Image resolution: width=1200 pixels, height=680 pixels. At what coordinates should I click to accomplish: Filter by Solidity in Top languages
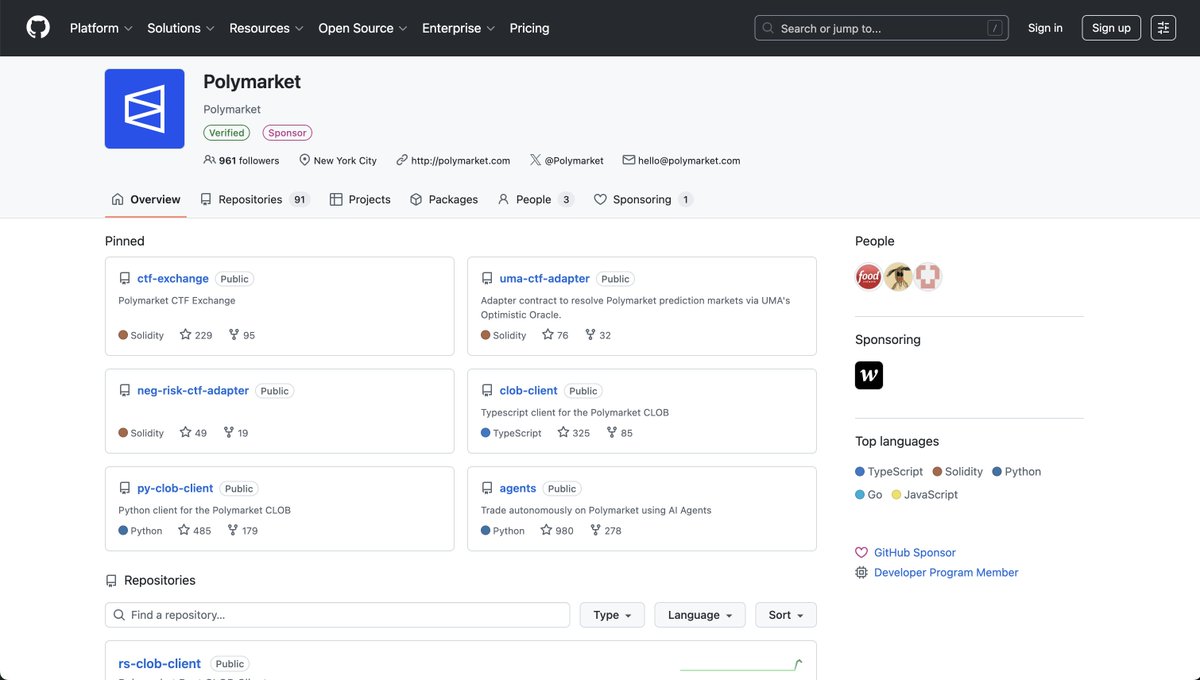pos(958,472)
